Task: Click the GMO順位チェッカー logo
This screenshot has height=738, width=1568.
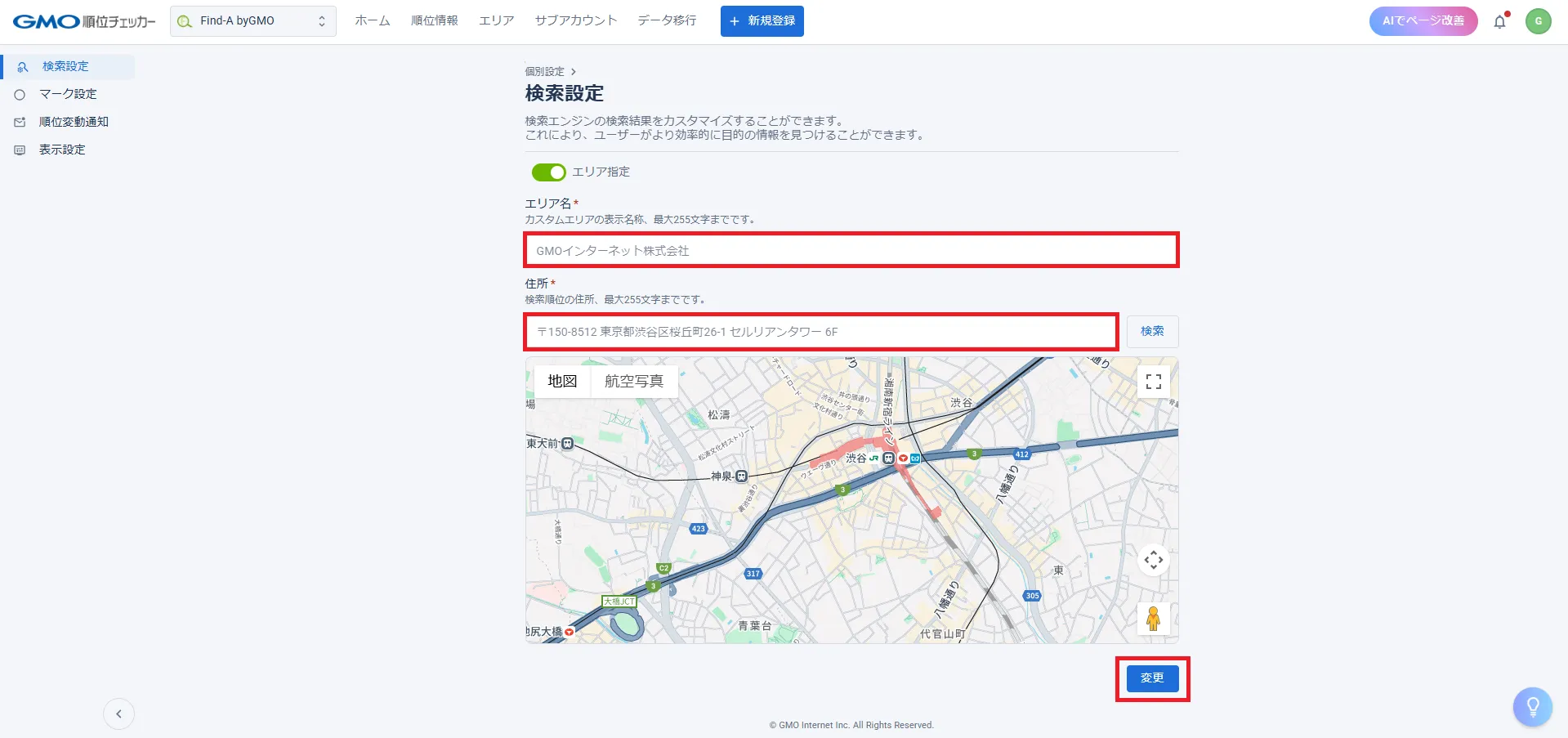Action: tap(84, 21)
